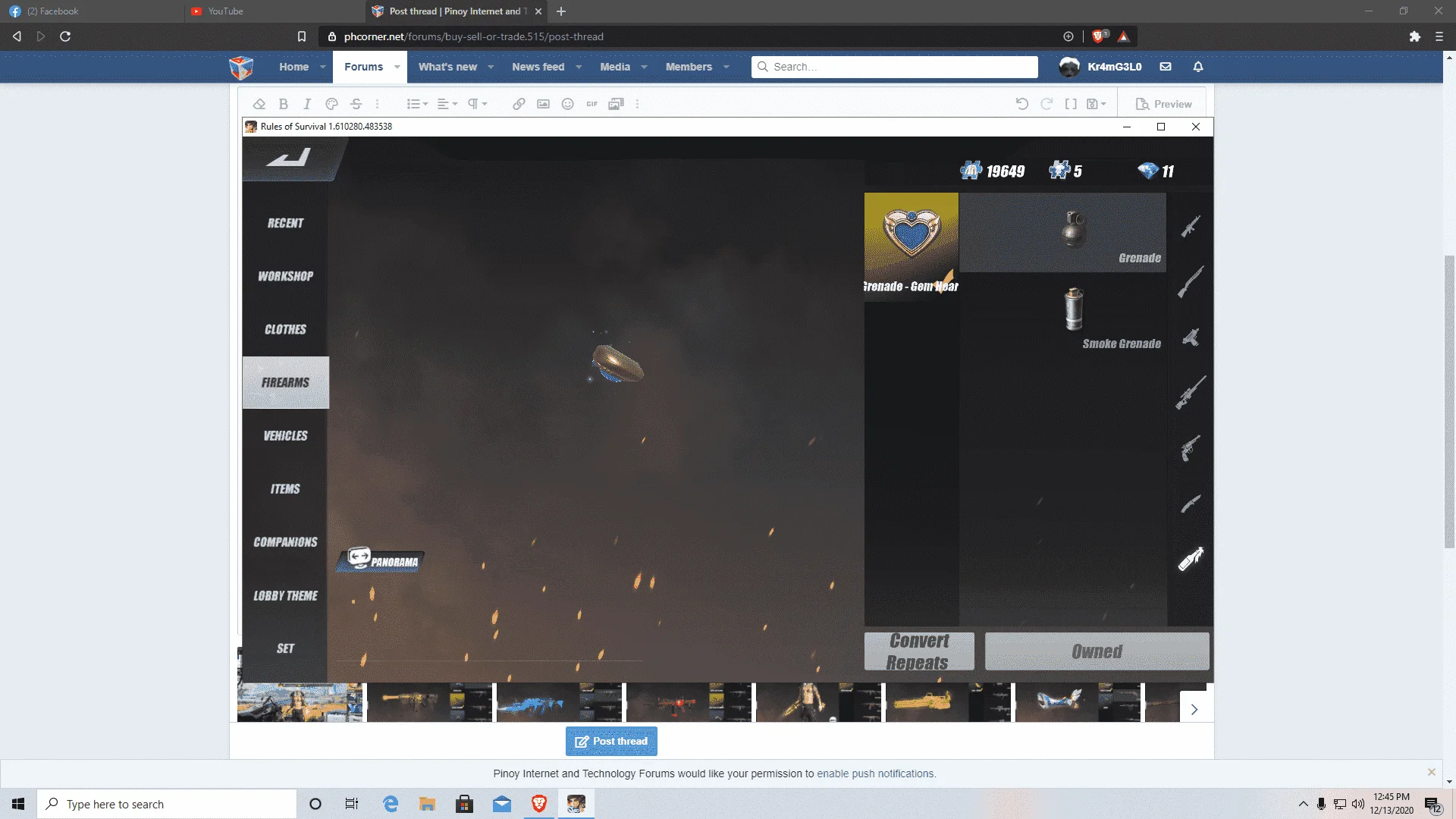Open Kr4mG3L0 account menu

pos(1101,67)
